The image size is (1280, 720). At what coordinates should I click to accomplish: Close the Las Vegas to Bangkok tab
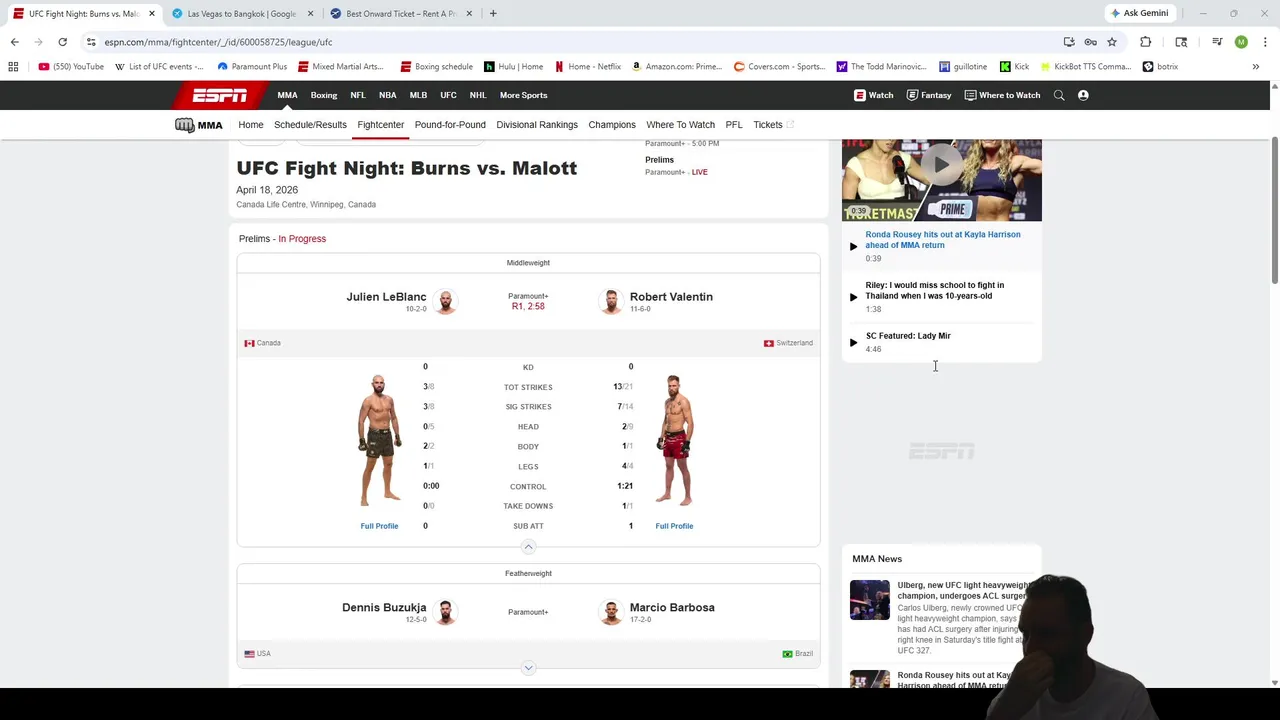(x=310, y=14)
